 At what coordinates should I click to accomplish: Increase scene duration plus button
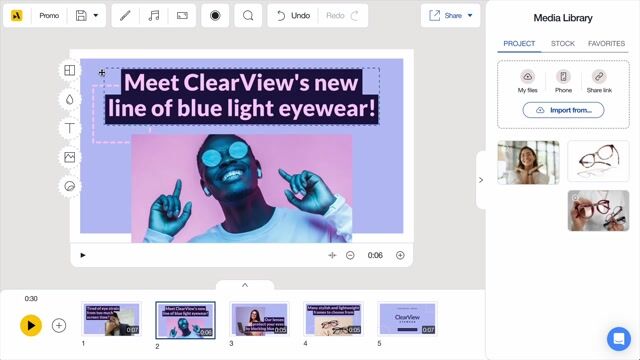point(400,255)
